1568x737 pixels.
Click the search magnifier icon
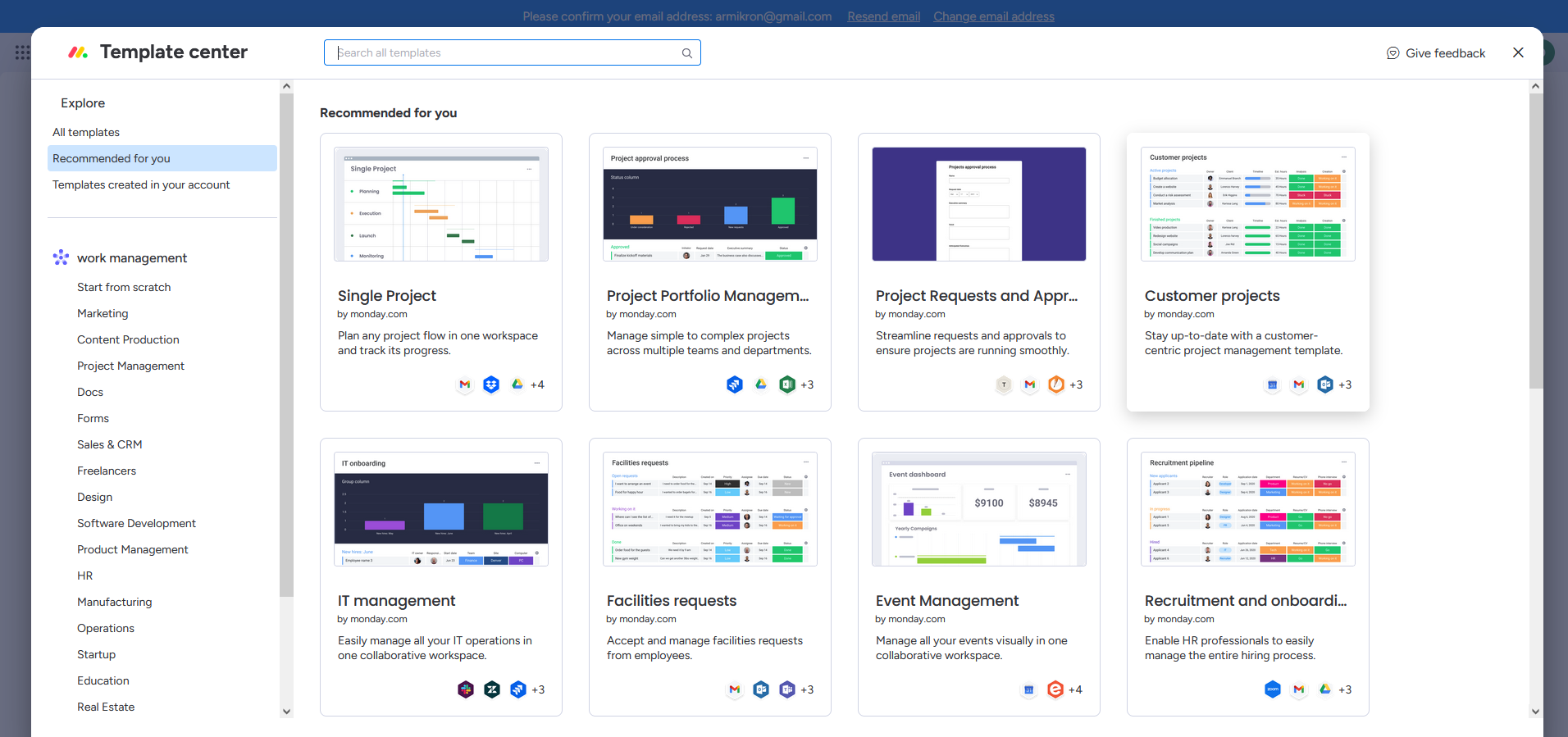pos(687,53)
